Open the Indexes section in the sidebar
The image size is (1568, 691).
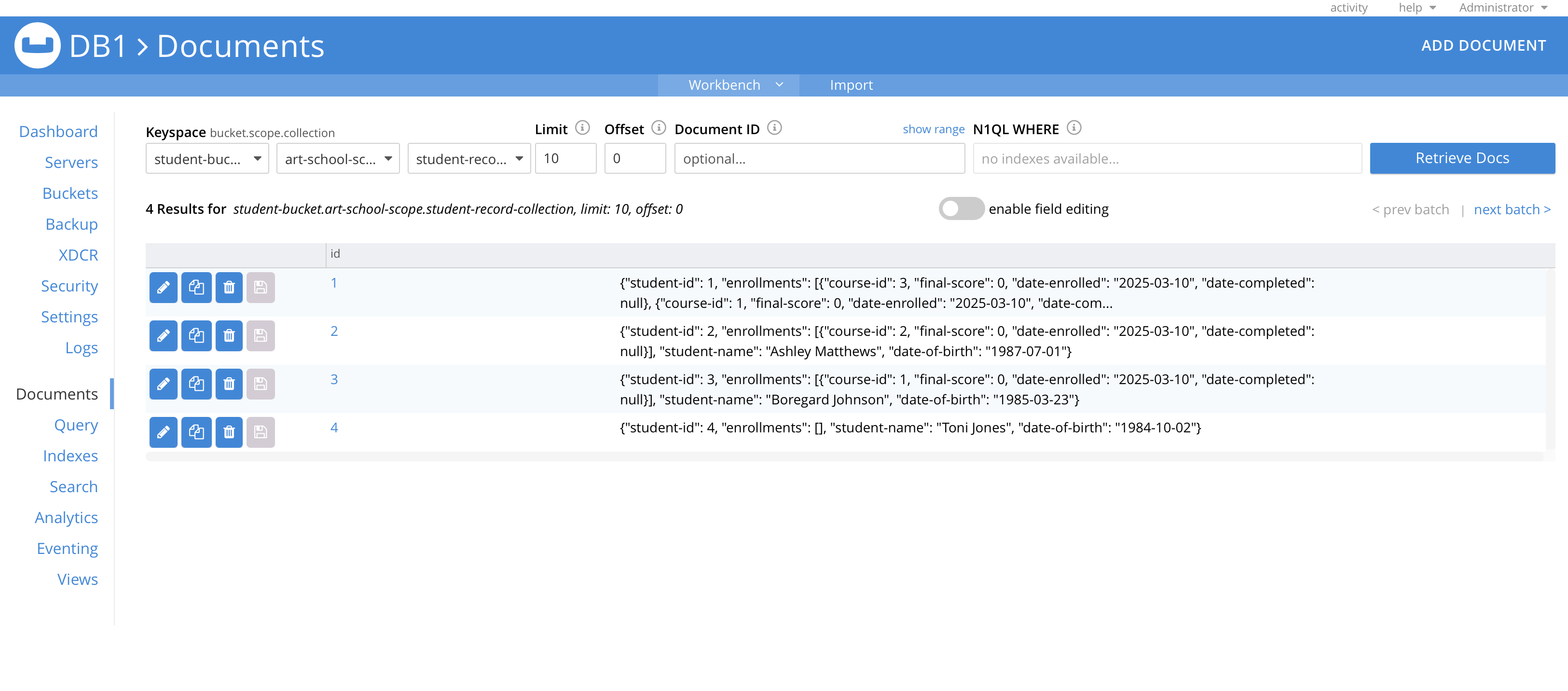click(x=70, y=456)
